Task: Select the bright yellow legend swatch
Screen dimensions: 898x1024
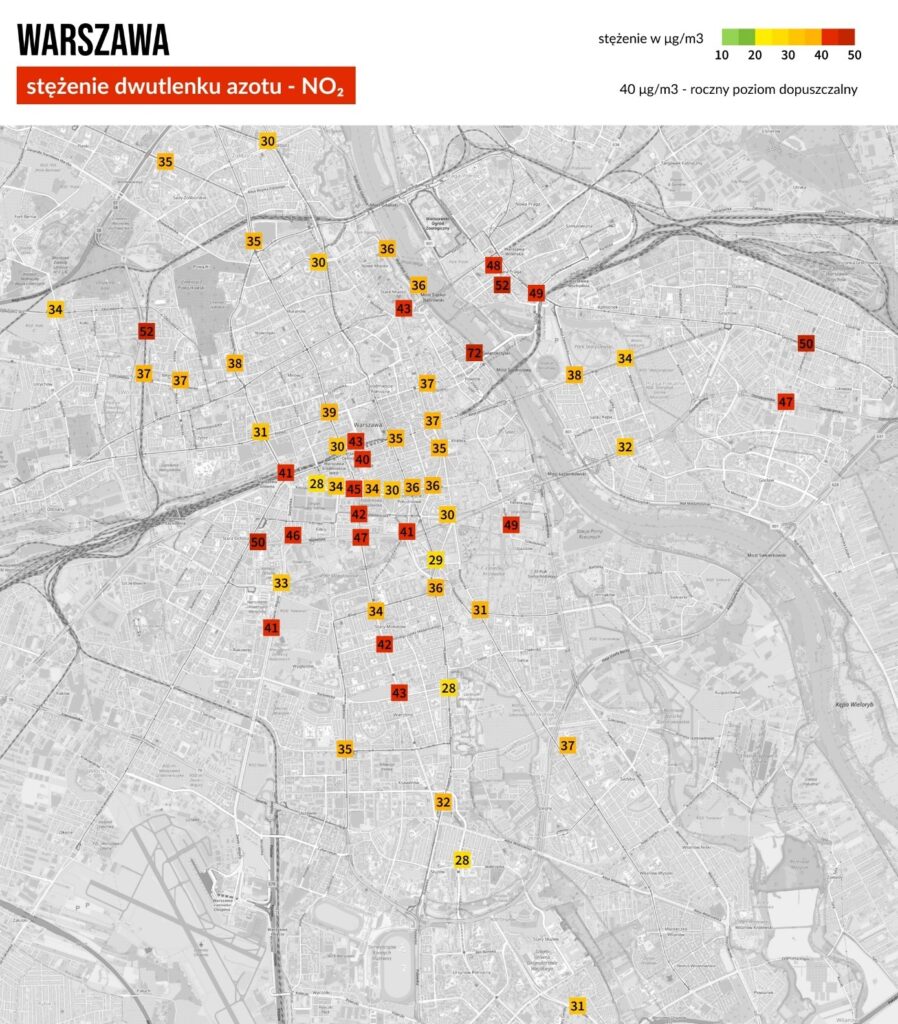Action: [x=763, y=37]
